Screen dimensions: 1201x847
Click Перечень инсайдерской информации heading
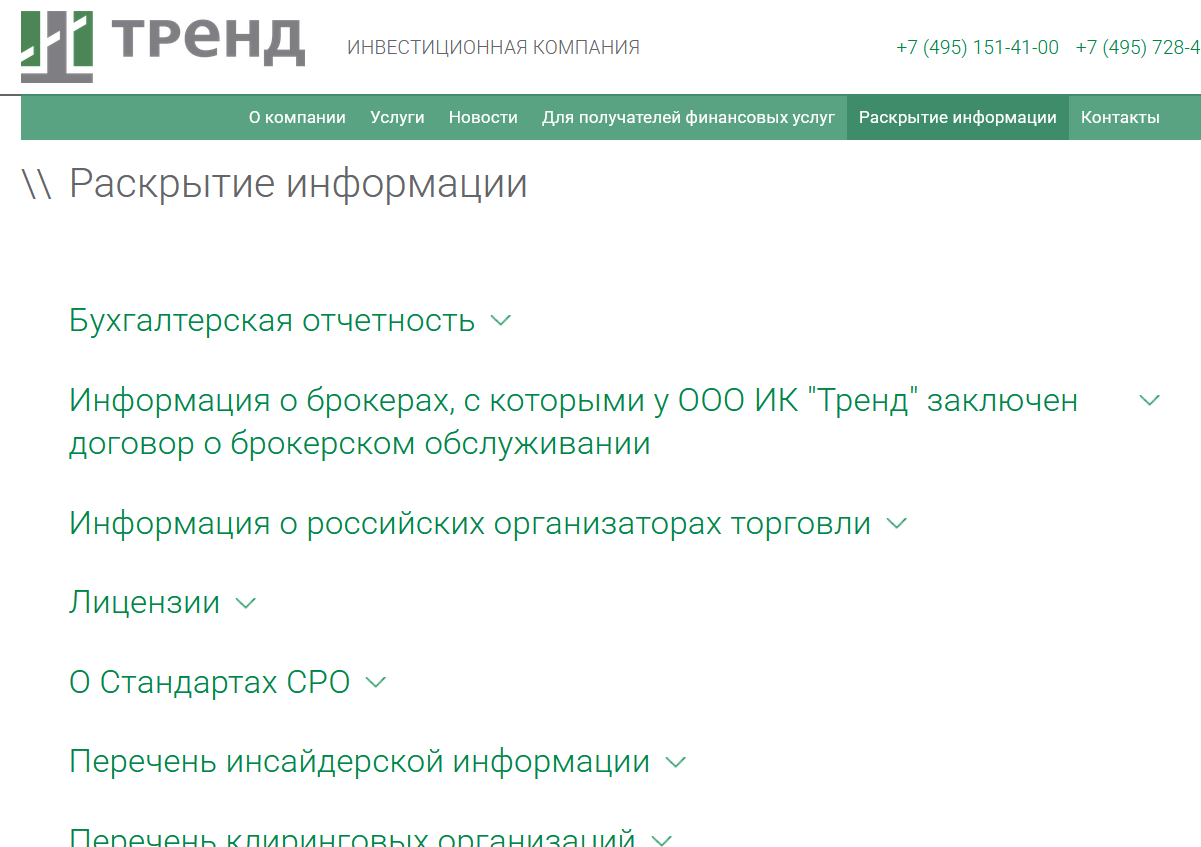pyautogui.click(x=360, y=762)
